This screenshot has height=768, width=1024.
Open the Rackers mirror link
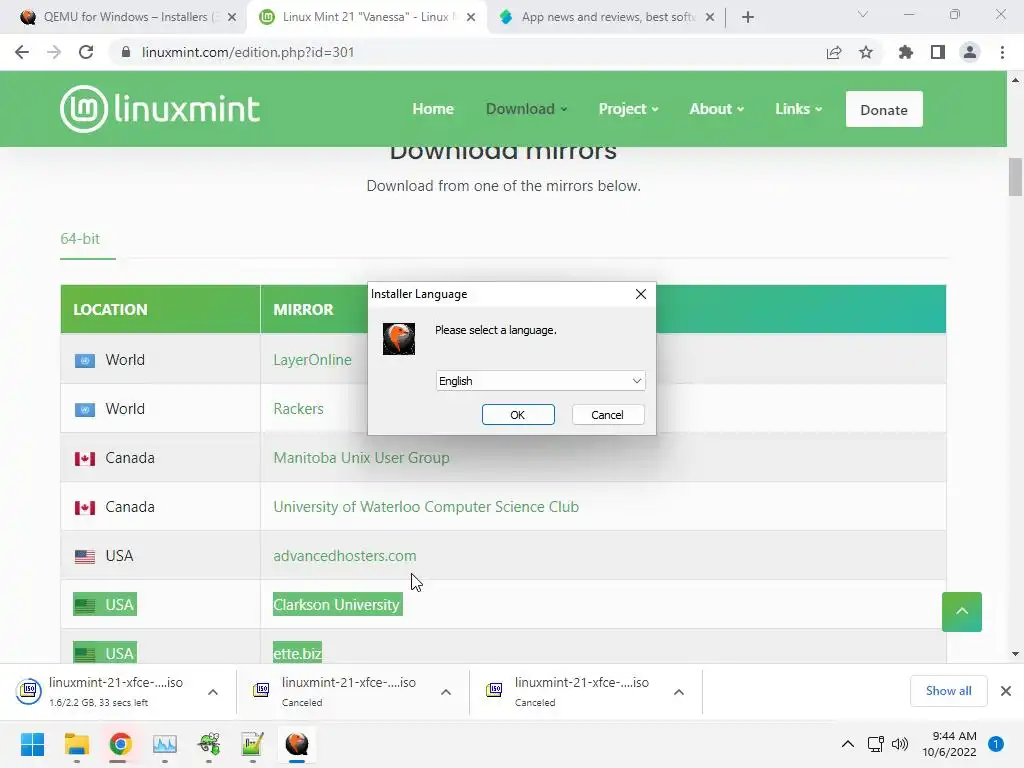[298, 409]
